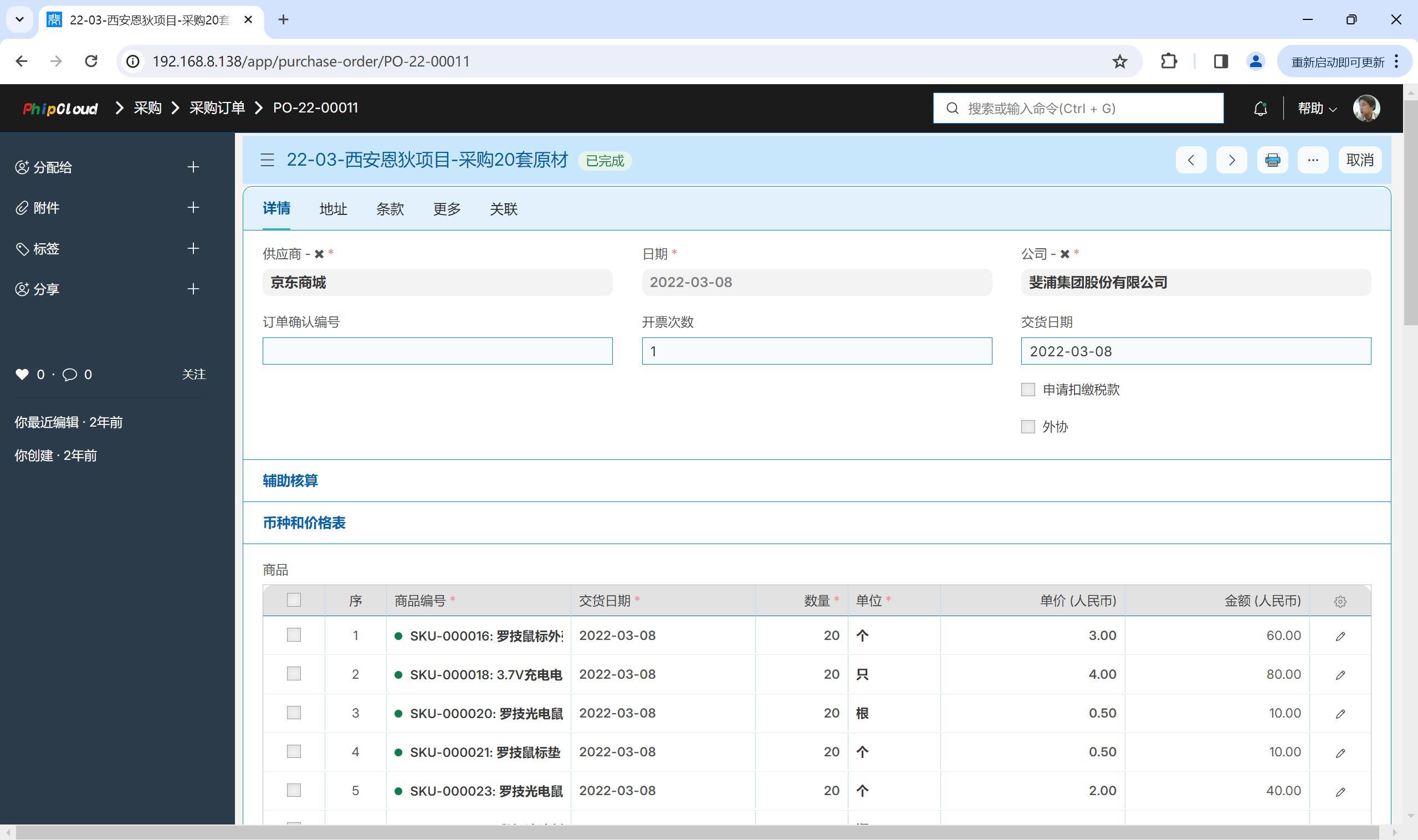Click the three-dots more actions button
Screen dimensions: 1418x840
coord(1313,160)
